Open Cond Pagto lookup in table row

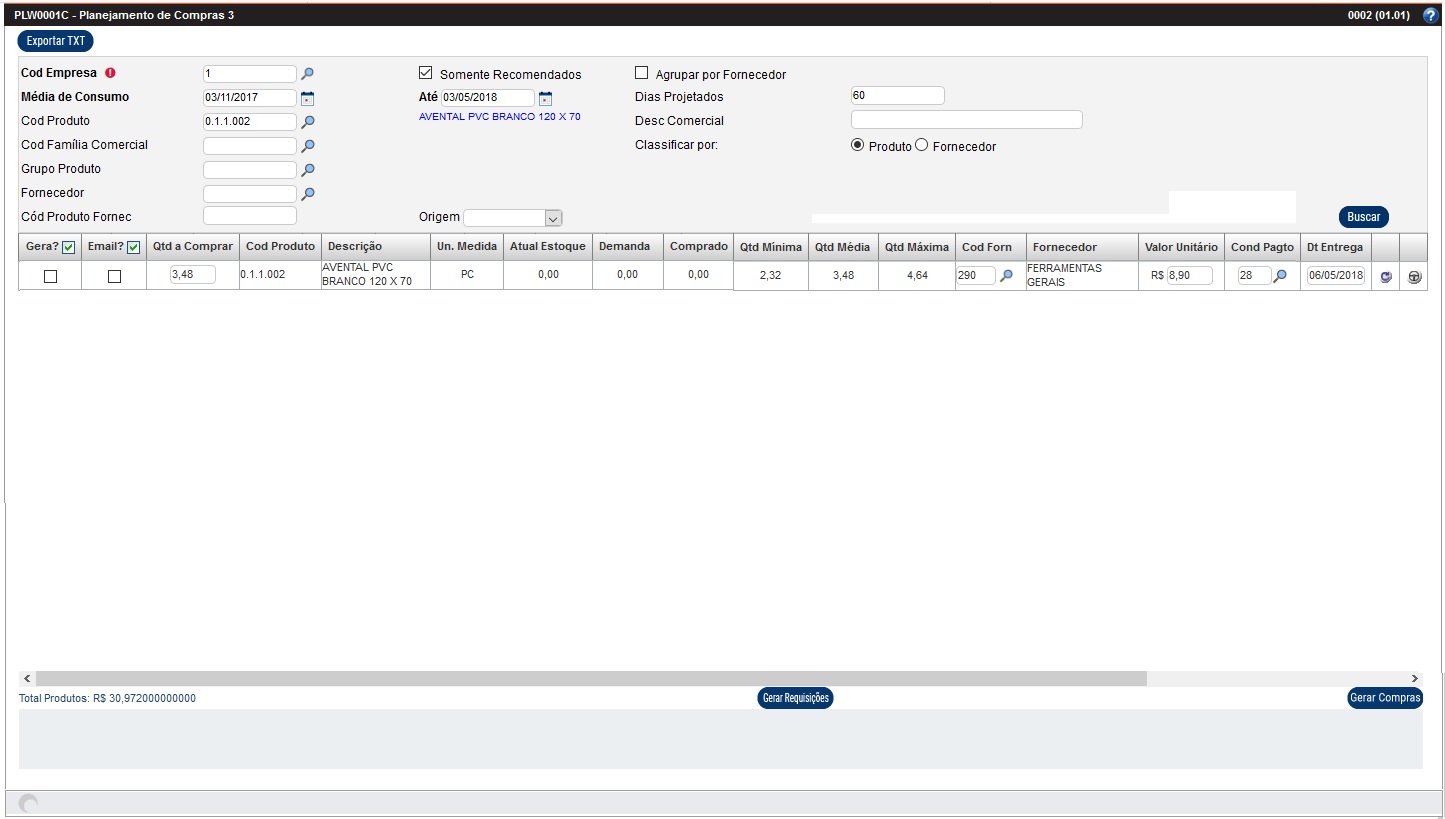click(x=1280, y=276)
